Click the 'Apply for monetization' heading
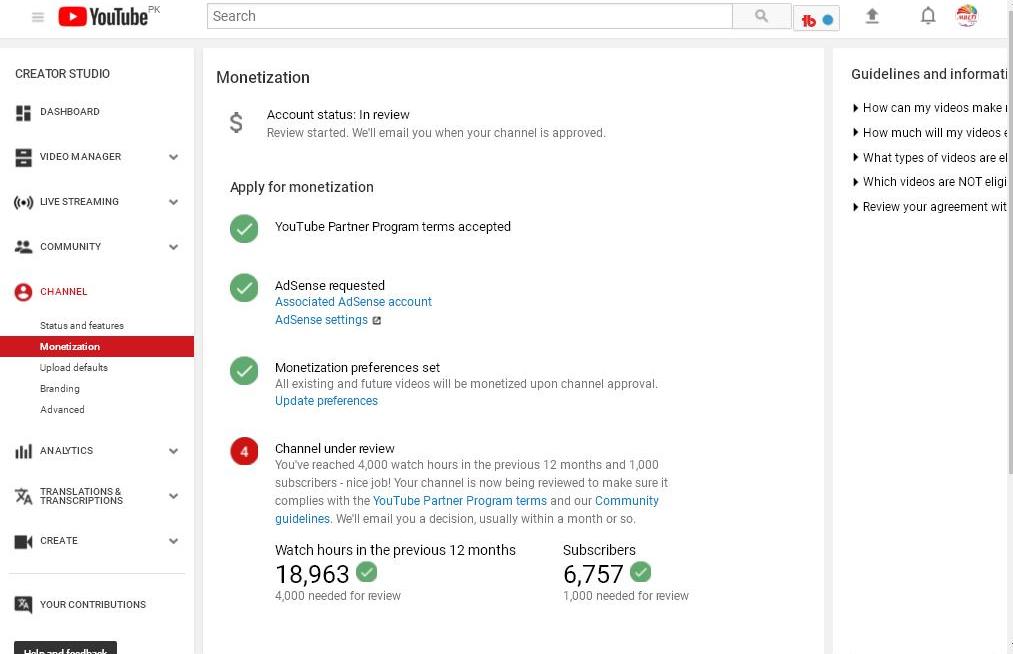The height and width of the screenshot is (654, 1013). coord(302,187)
